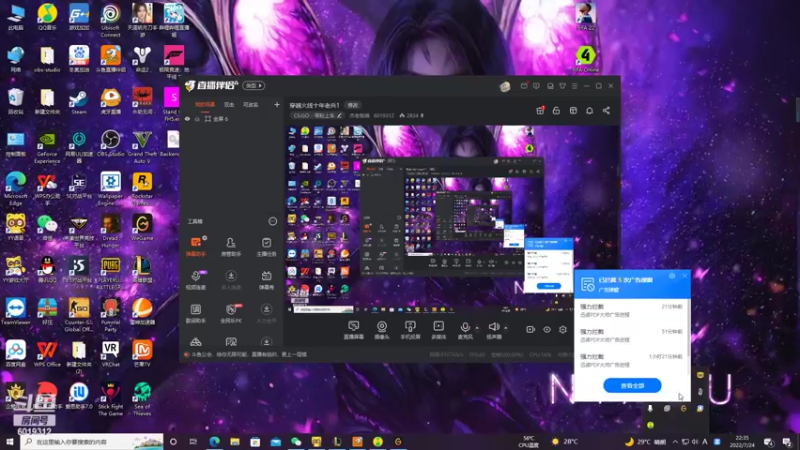Add a 多媒体 media source

click(438, 330)
